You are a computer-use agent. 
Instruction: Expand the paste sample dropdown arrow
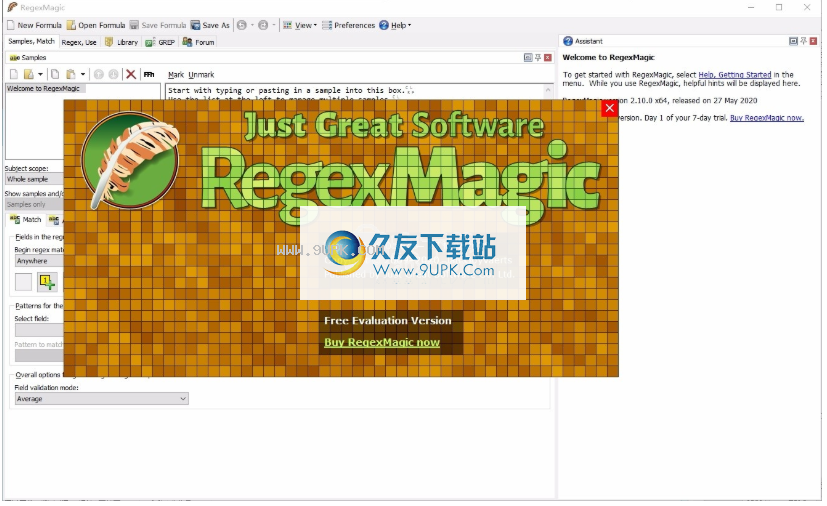click(83, 74)
